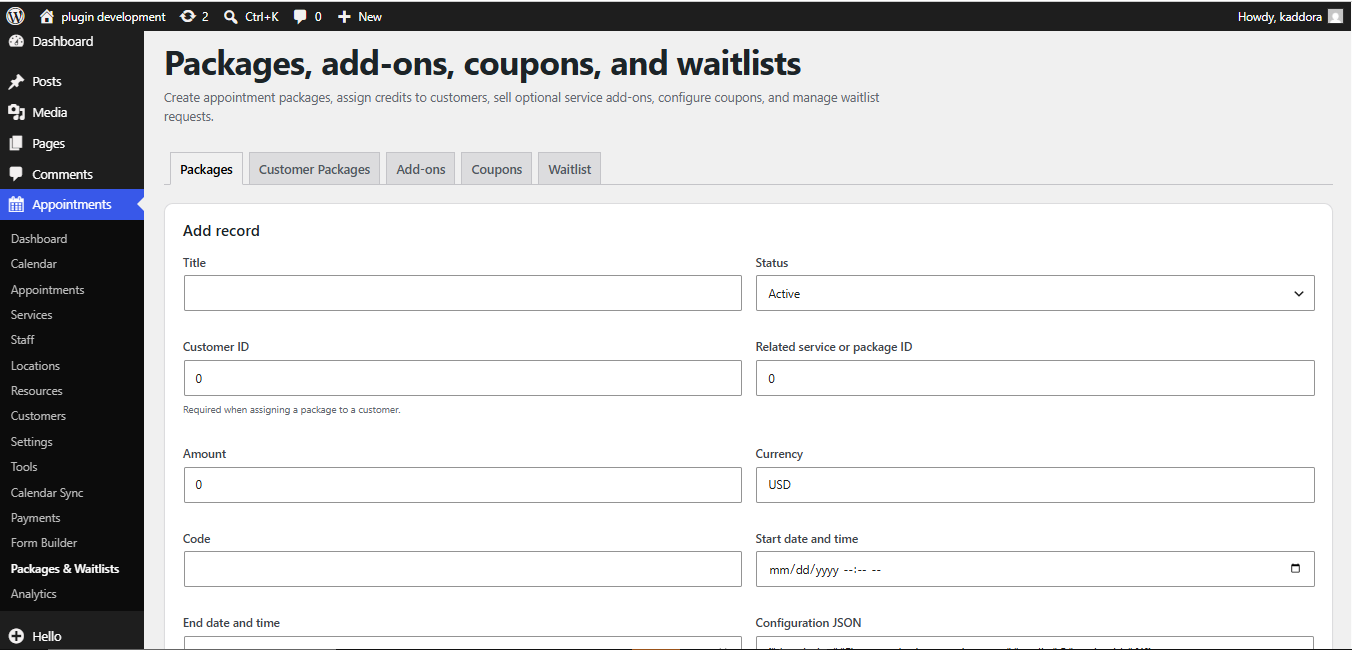Open Settings submenu link

[x=32, y=442]
